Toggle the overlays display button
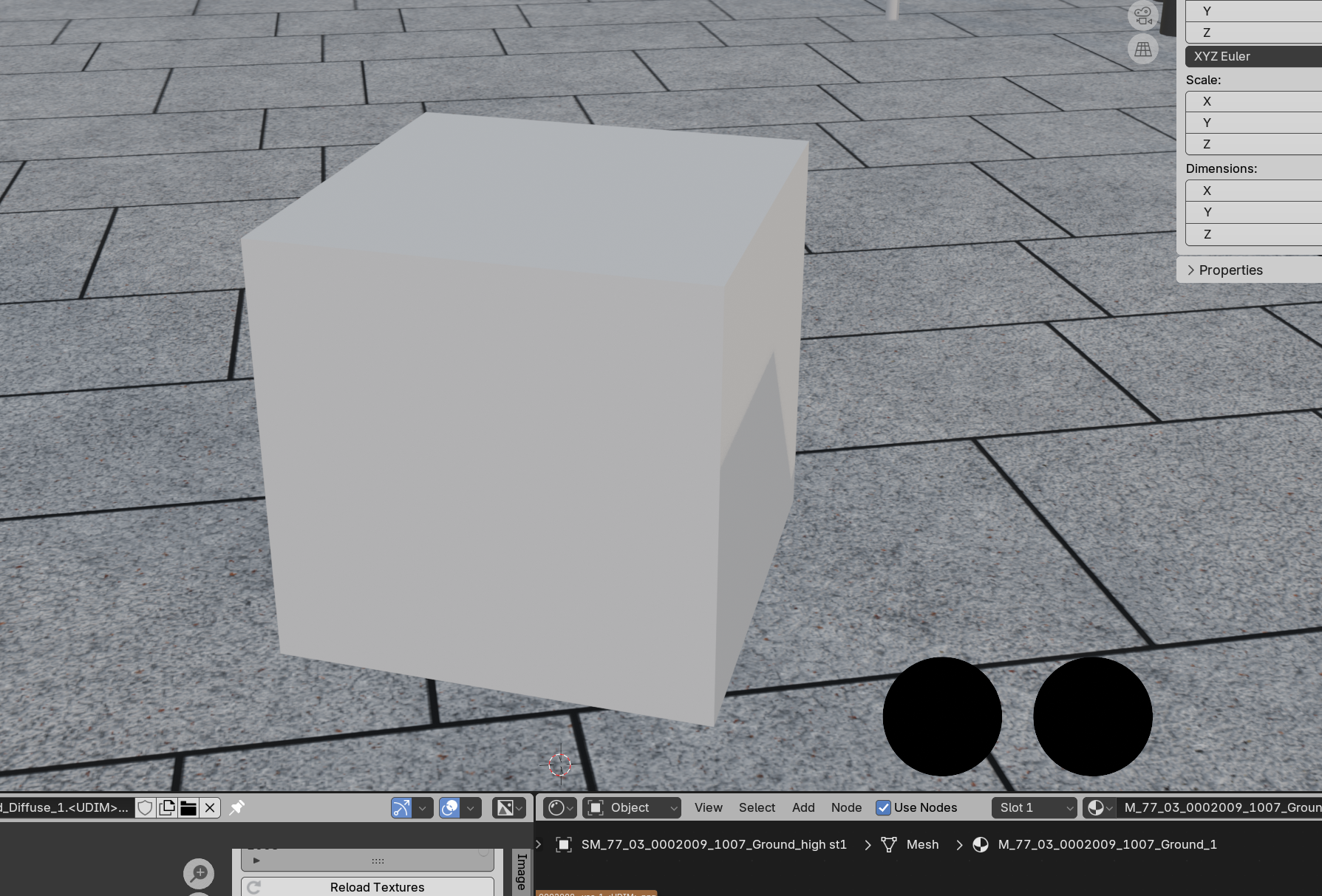 tap(449, 807)
